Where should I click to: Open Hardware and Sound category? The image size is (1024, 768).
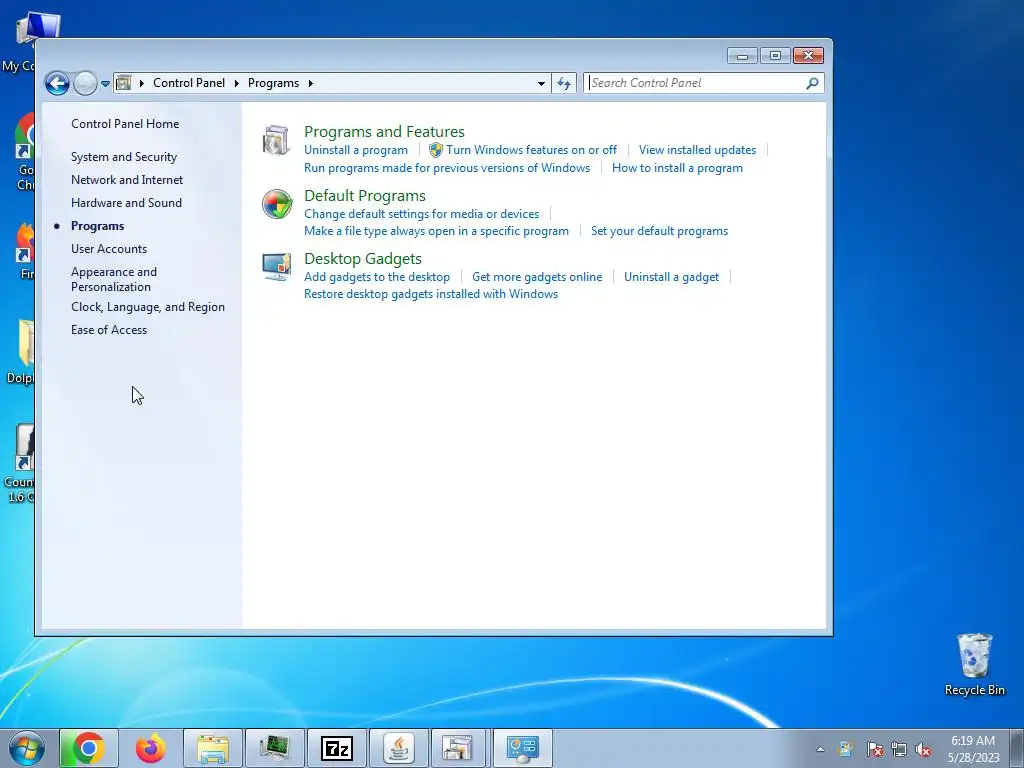coord(126,202)
